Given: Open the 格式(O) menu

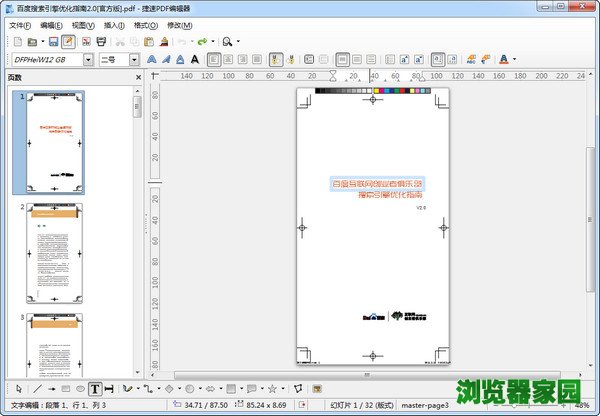Looking at the screenshot, I should point(145,24).
